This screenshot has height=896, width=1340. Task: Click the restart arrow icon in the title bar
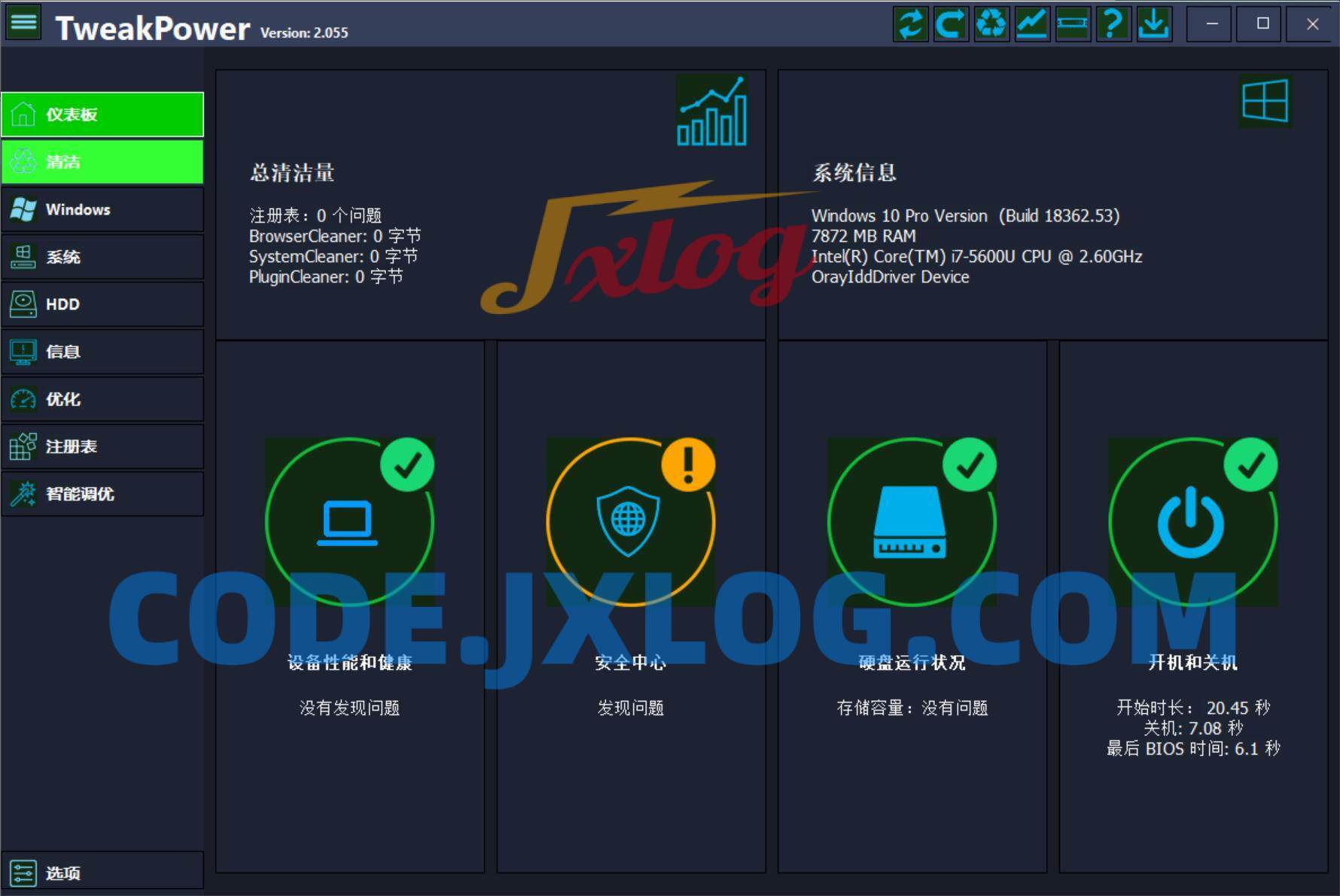pos(951,23)
